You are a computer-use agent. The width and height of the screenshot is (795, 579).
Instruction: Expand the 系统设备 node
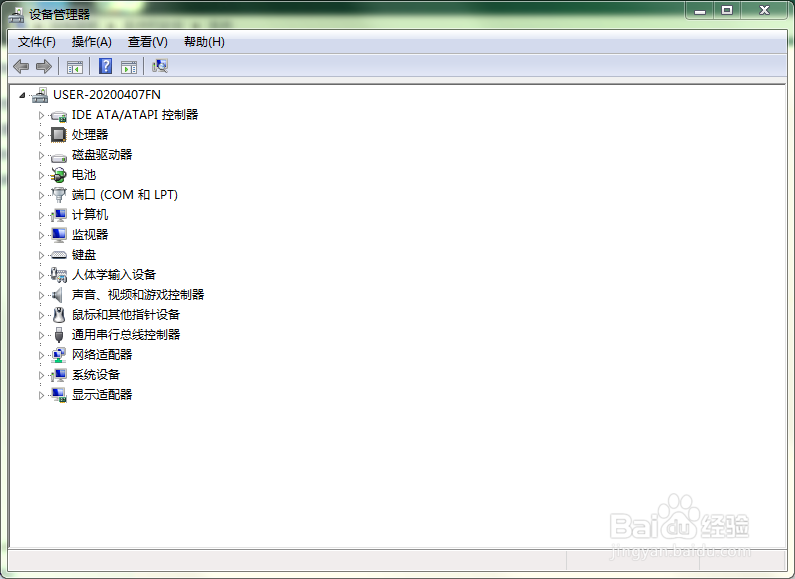click(x=41, y=375)
